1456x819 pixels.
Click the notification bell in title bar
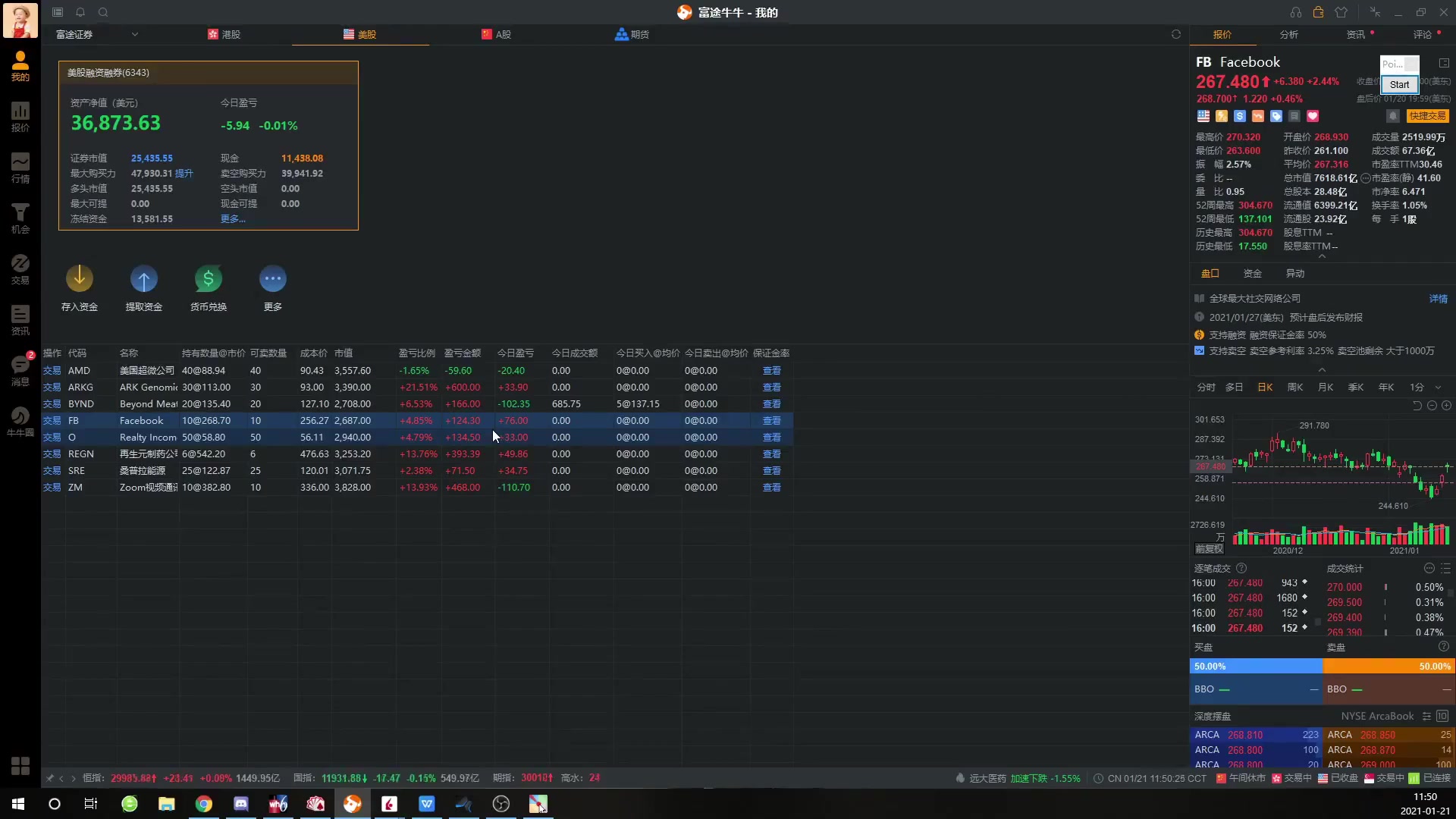point(80,12)
